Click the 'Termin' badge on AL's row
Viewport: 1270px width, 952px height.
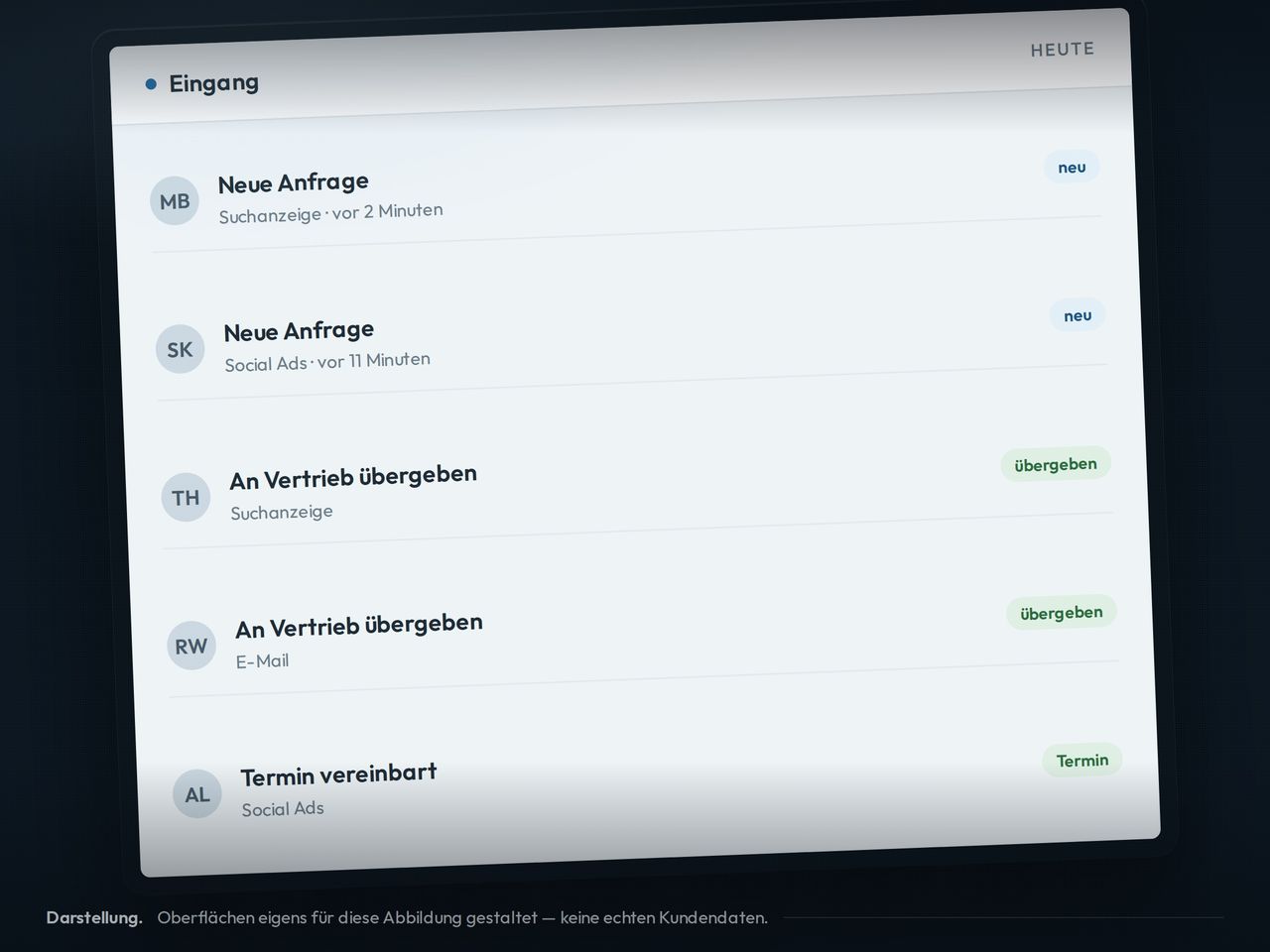pyautogui.click(x=1082, y=761)
